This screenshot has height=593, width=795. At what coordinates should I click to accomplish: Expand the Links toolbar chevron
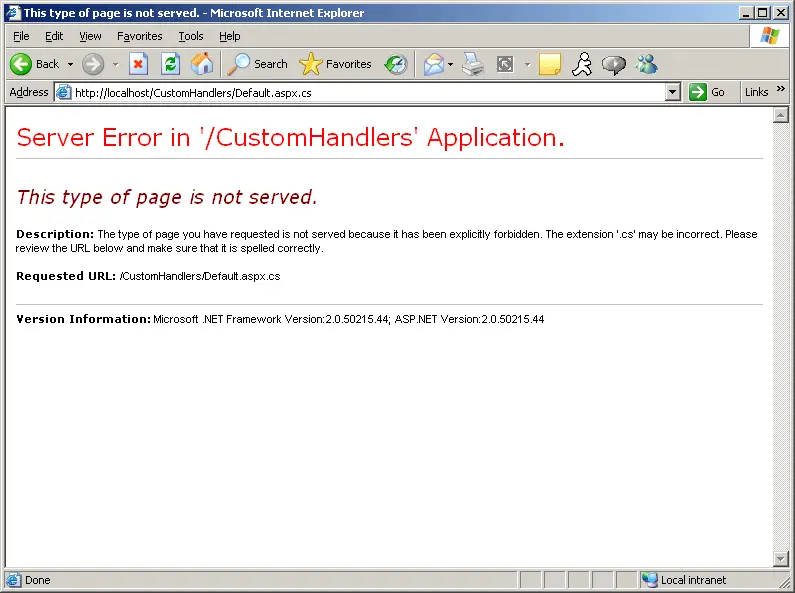tap(781, 89)
